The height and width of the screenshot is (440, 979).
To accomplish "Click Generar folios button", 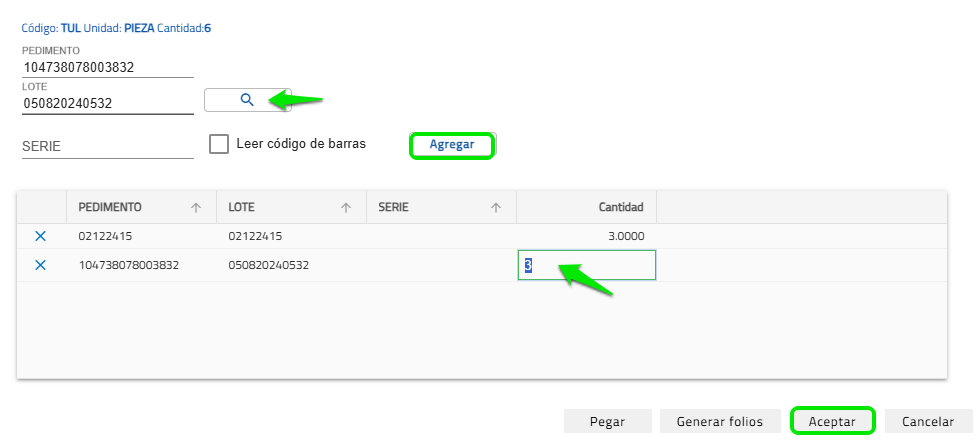I will click(720, 421).
